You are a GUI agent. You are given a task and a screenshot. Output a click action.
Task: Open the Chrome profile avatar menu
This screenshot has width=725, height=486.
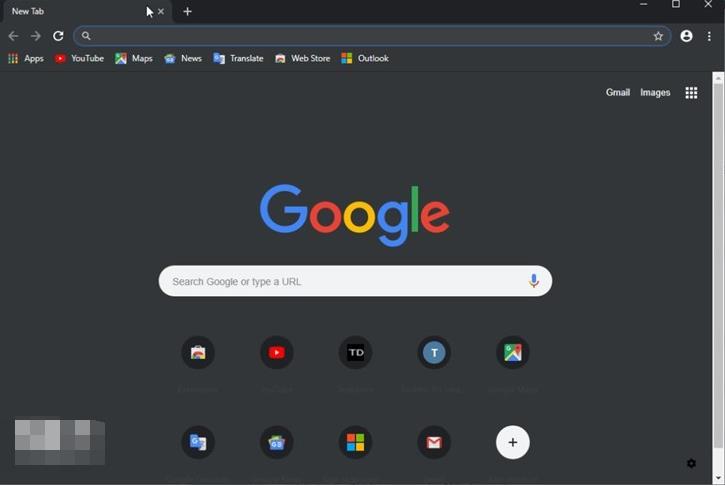(x=686, y=36)
